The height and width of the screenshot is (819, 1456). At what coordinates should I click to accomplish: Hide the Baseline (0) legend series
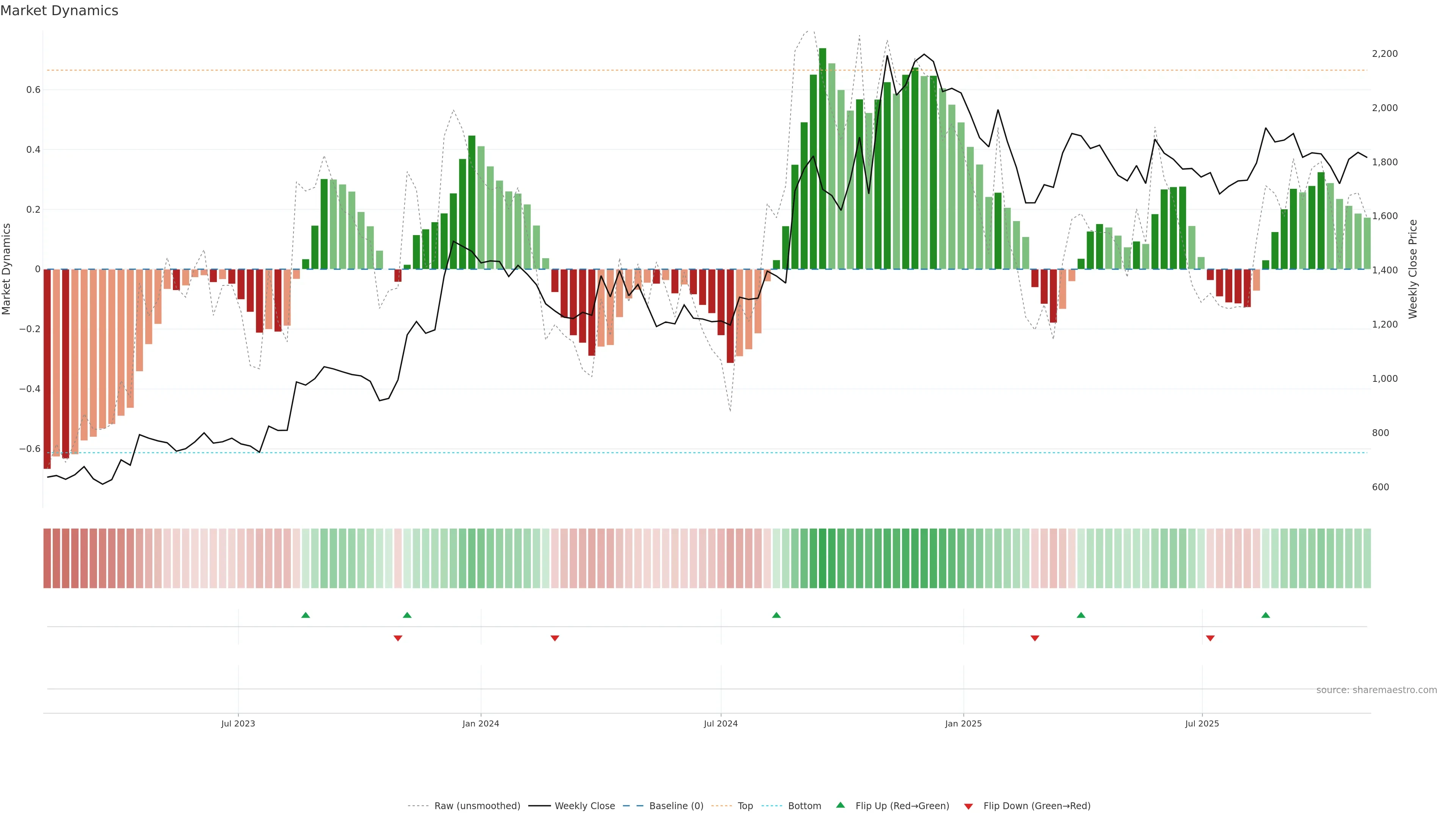pyautogui.click(x=676, y=806)
